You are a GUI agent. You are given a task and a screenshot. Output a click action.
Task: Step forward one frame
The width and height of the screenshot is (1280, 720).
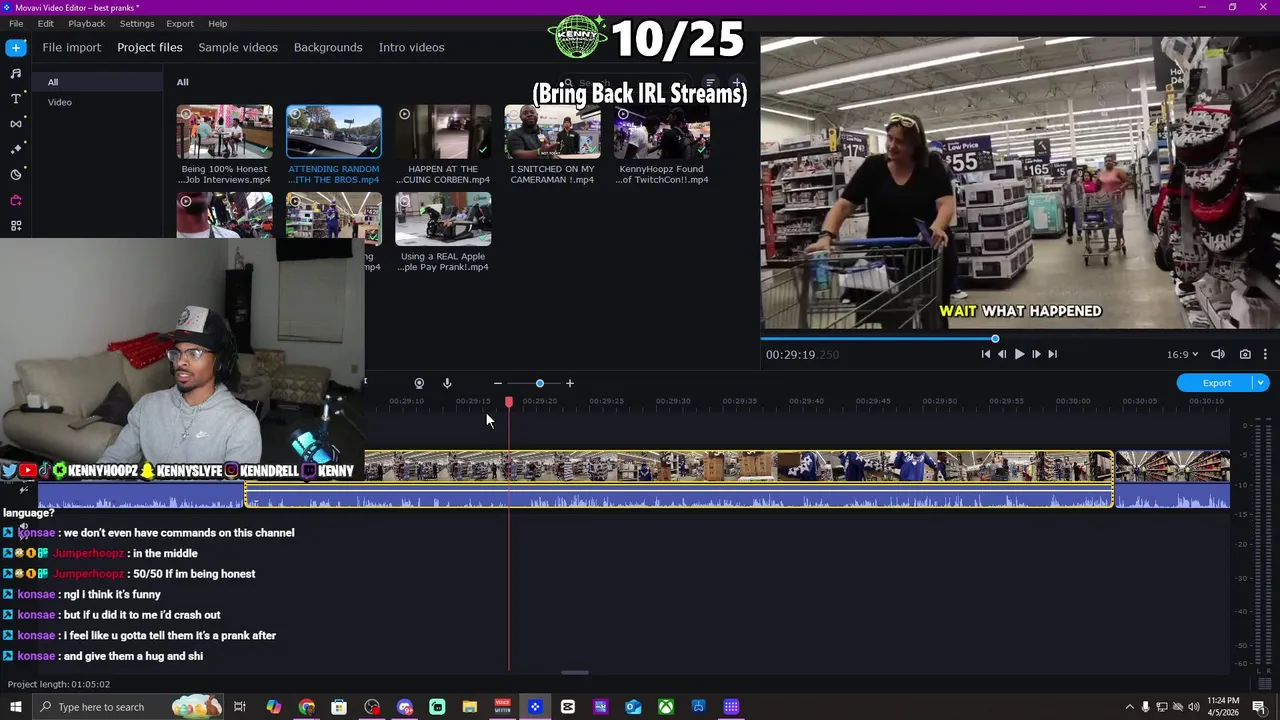tap(1036, 354)
